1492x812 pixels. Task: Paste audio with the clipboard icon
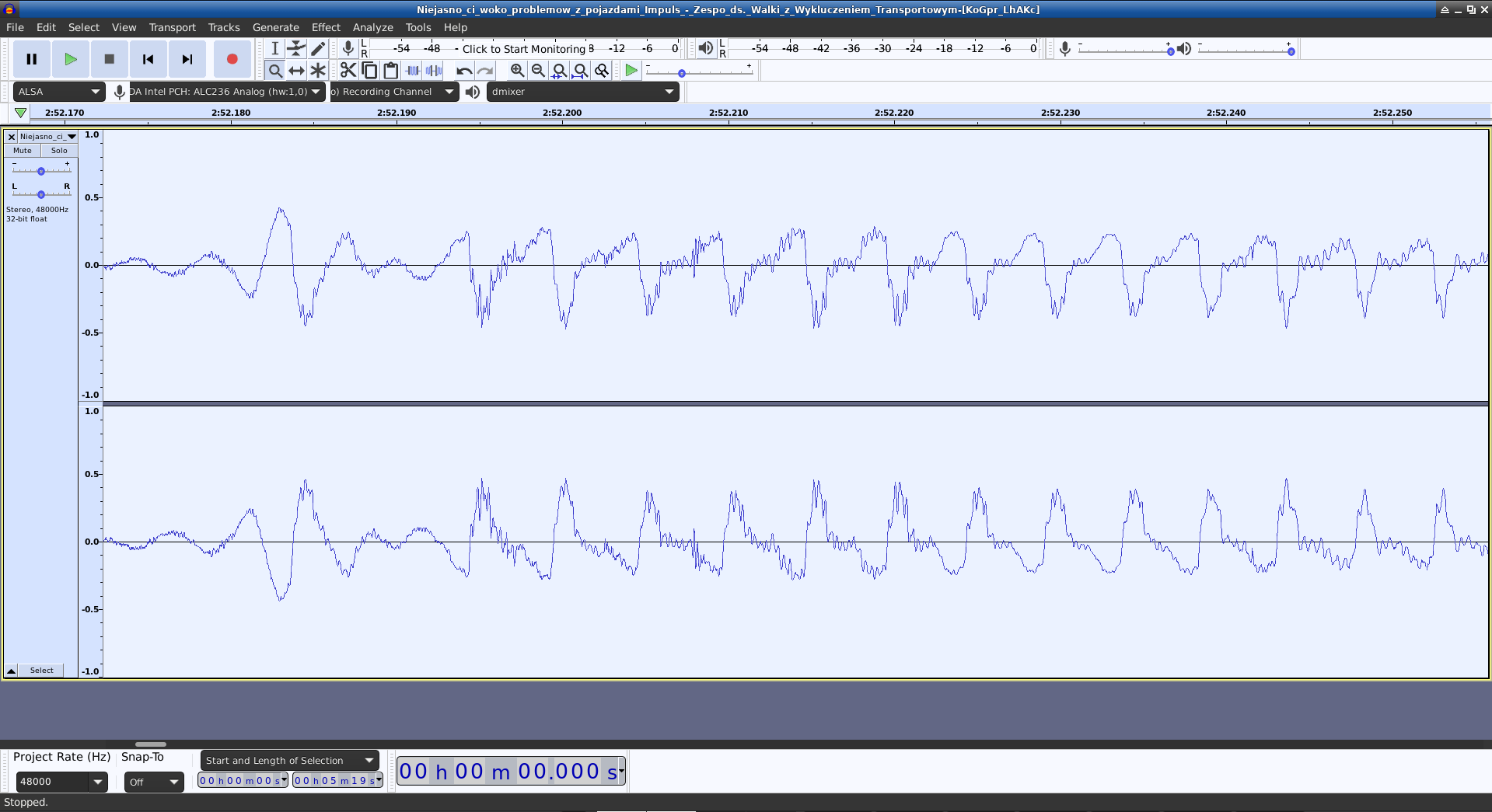pyautogui.click(x=391, y=71)
